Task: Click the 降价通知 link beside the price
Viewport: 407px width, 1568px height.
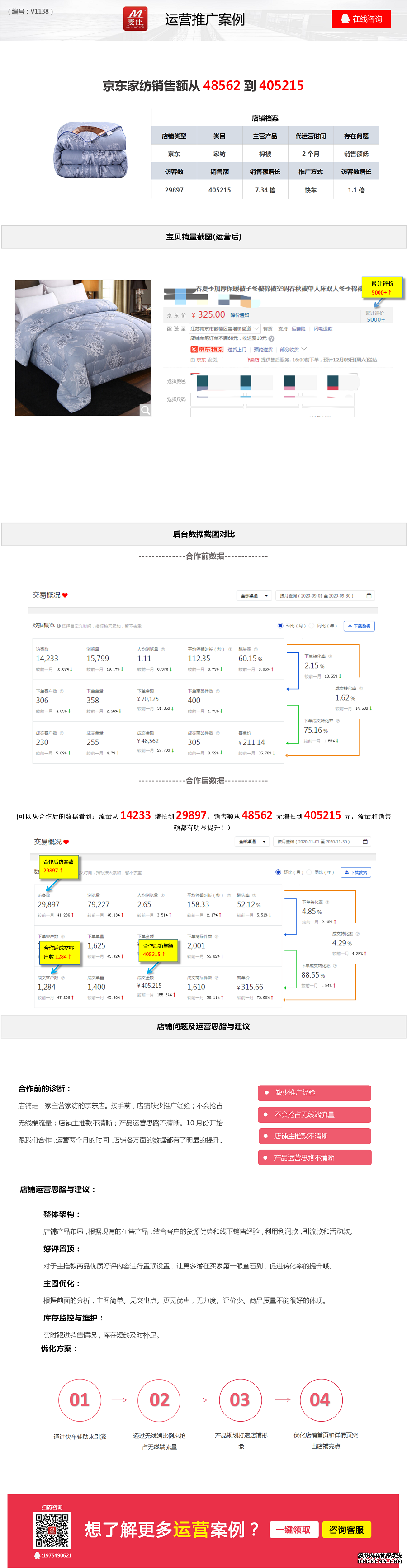Action: pyautogui.click(x=239, y=315)
